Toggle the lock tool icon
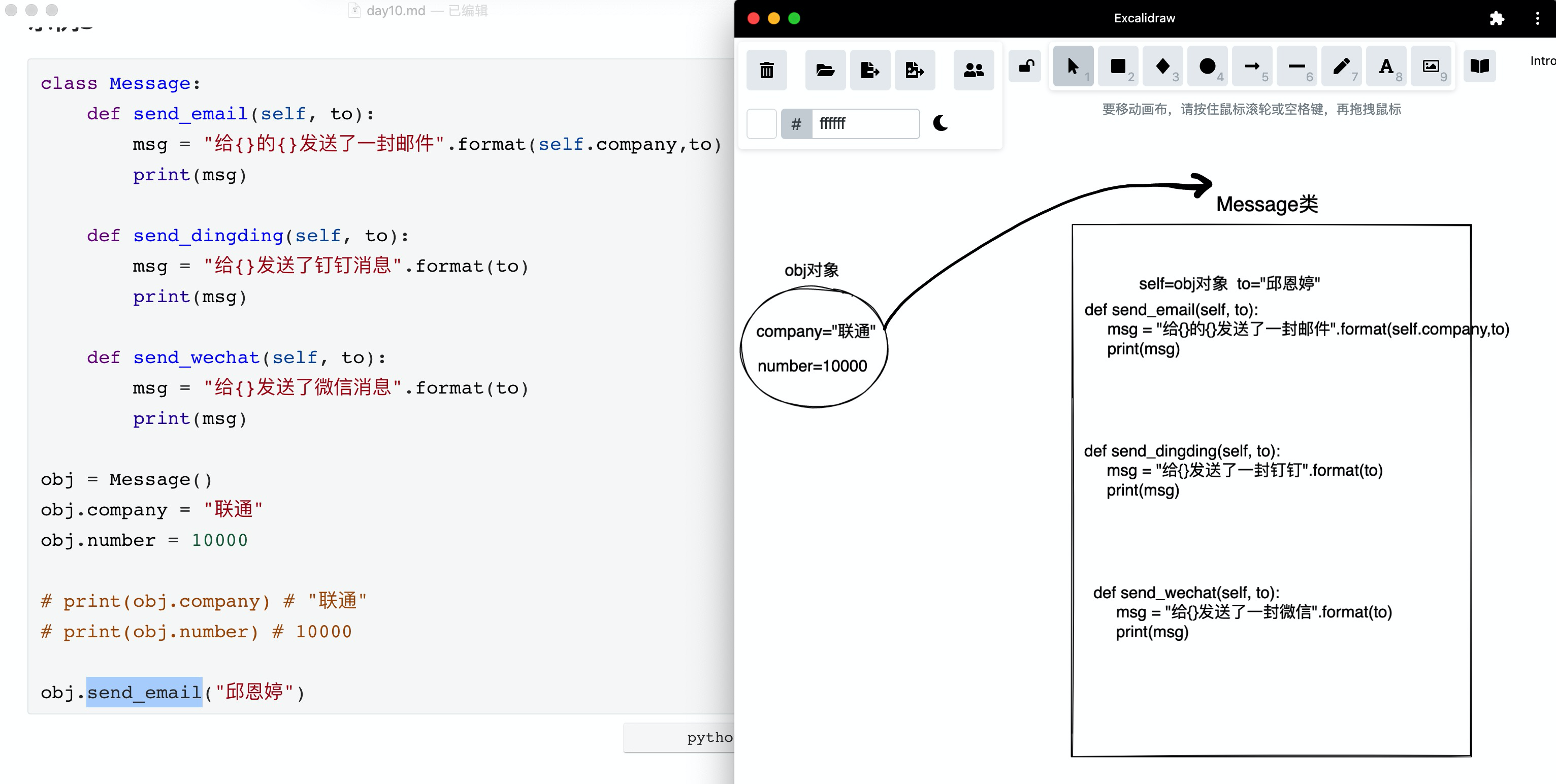 1026,66
